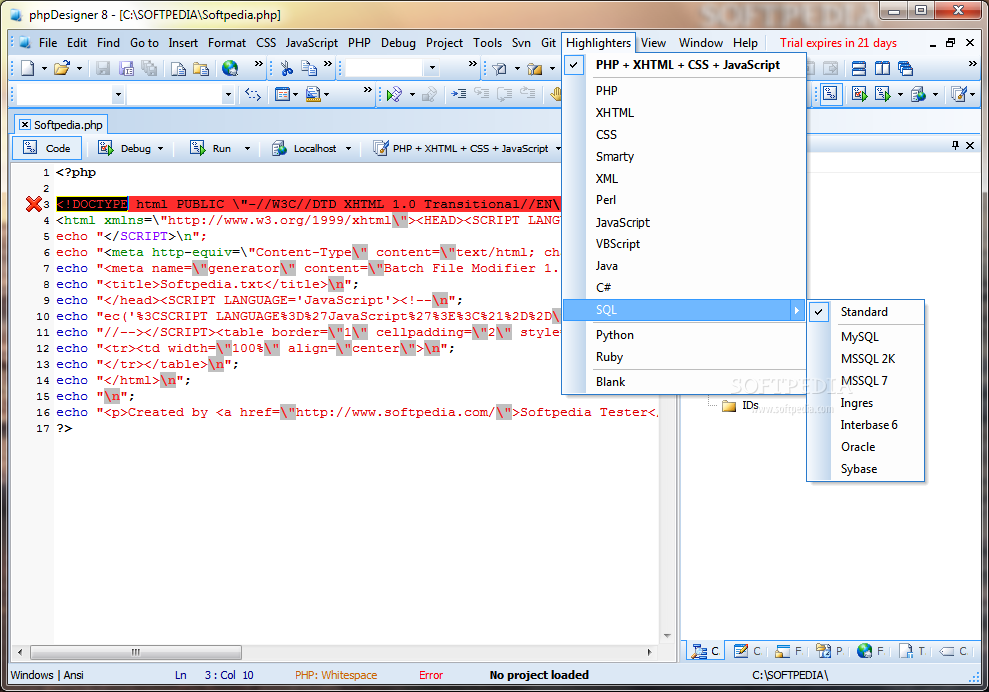The height and width of the screenshot is (692, 989).
Task: Click the syntax check play icon
Action: pyautogui.click(x=394, y=94)
